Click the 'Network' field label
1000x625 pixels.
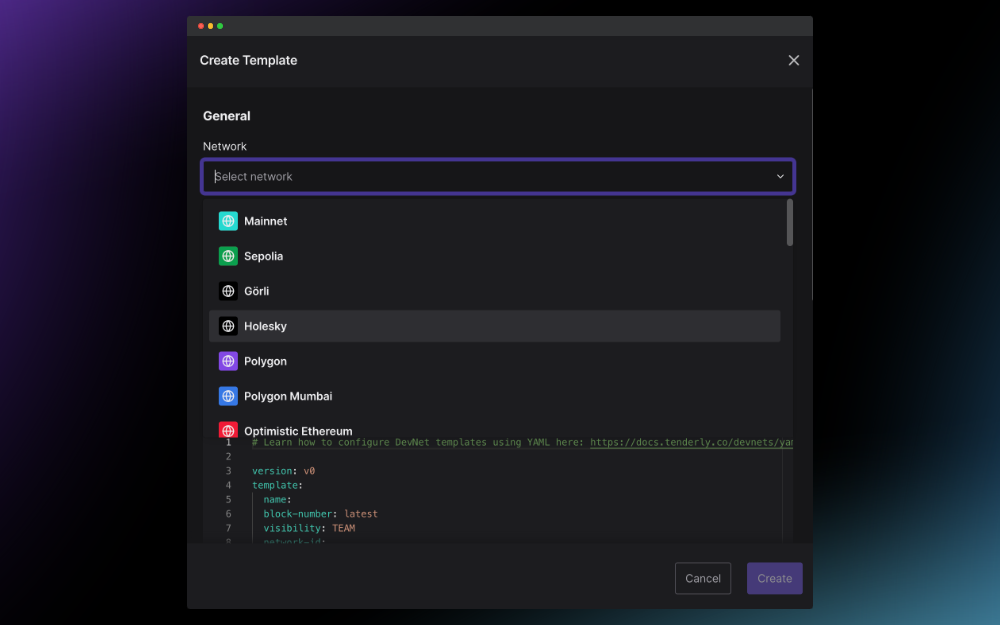[x=224, y=147]
